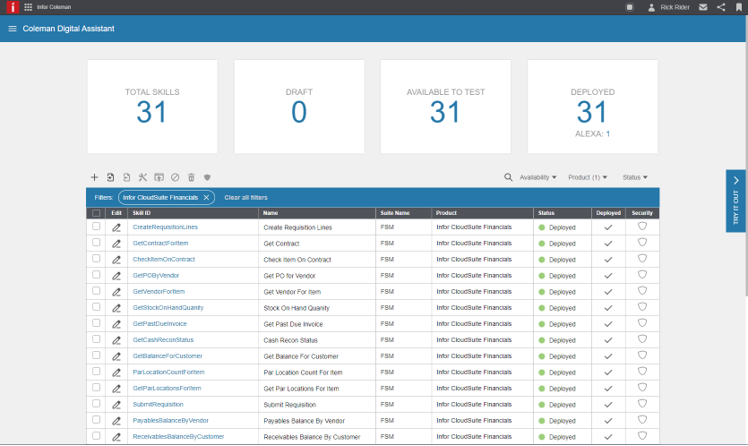Image resolution: width=748 pixels, height=446 pixels.
Task: Check the CreateRequisitionLines row checkbox
Action: pyautogui.click(x=96, y=226)
